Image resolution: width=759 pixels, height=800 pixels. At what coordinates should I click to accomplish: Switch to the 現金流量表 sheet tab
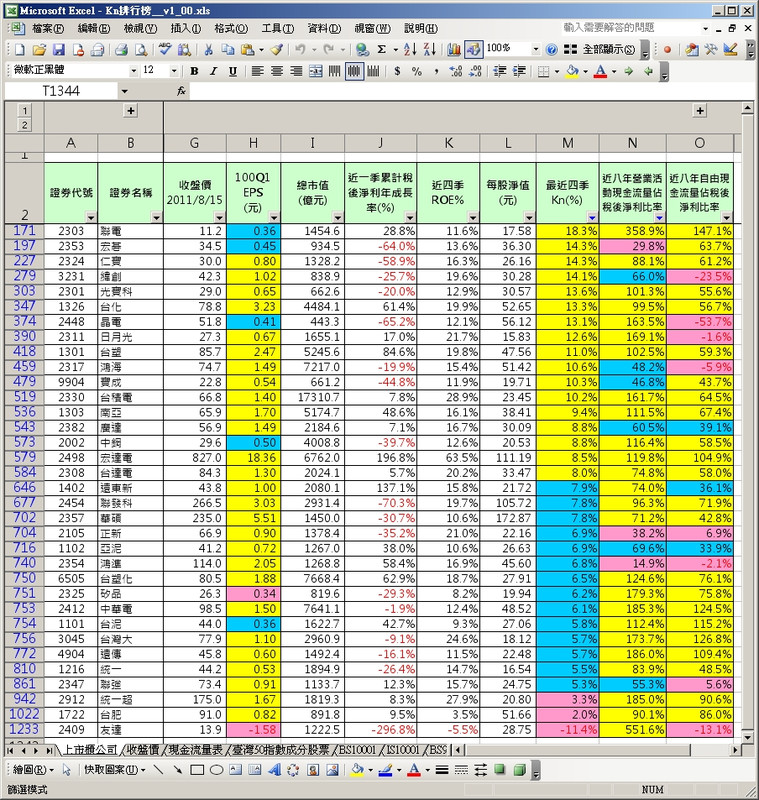point(196,750)
